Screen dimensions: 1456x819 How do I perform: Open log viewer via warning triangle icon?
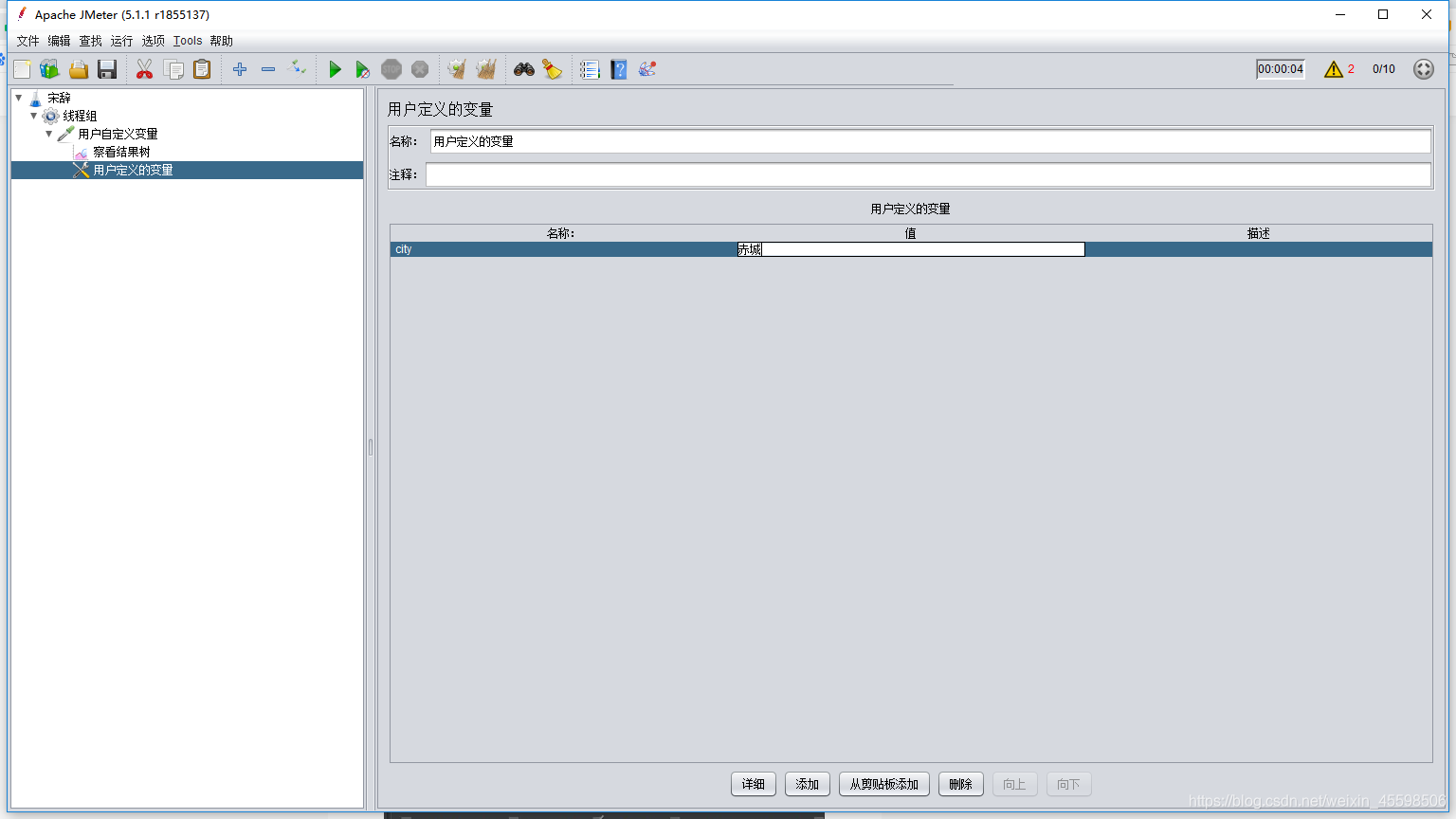pos(1333,69)
